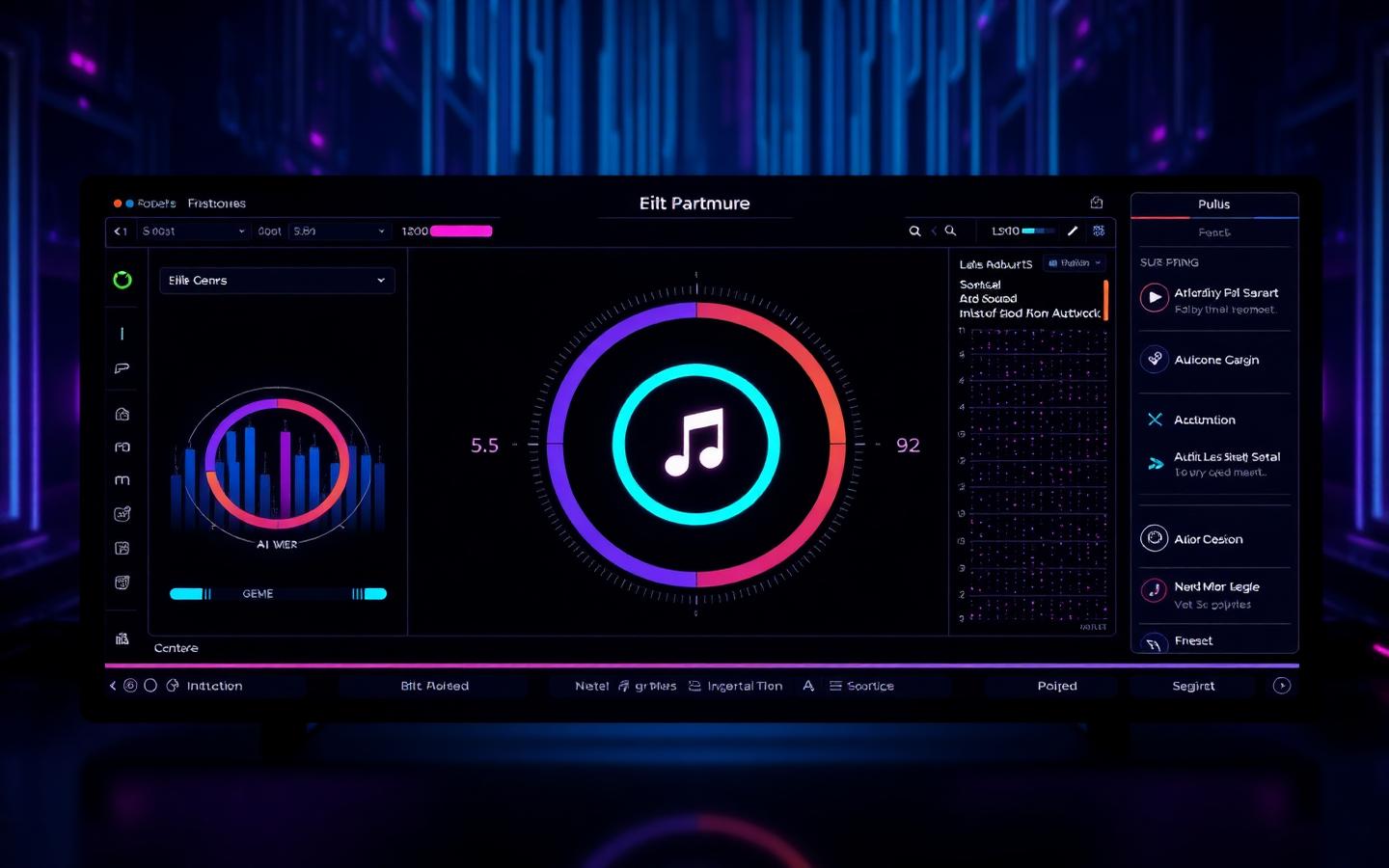The height and width of the screenshot is (868, 1389).
Task: Click Soortice in the bottom bar
Action: [x=870, y=686]
